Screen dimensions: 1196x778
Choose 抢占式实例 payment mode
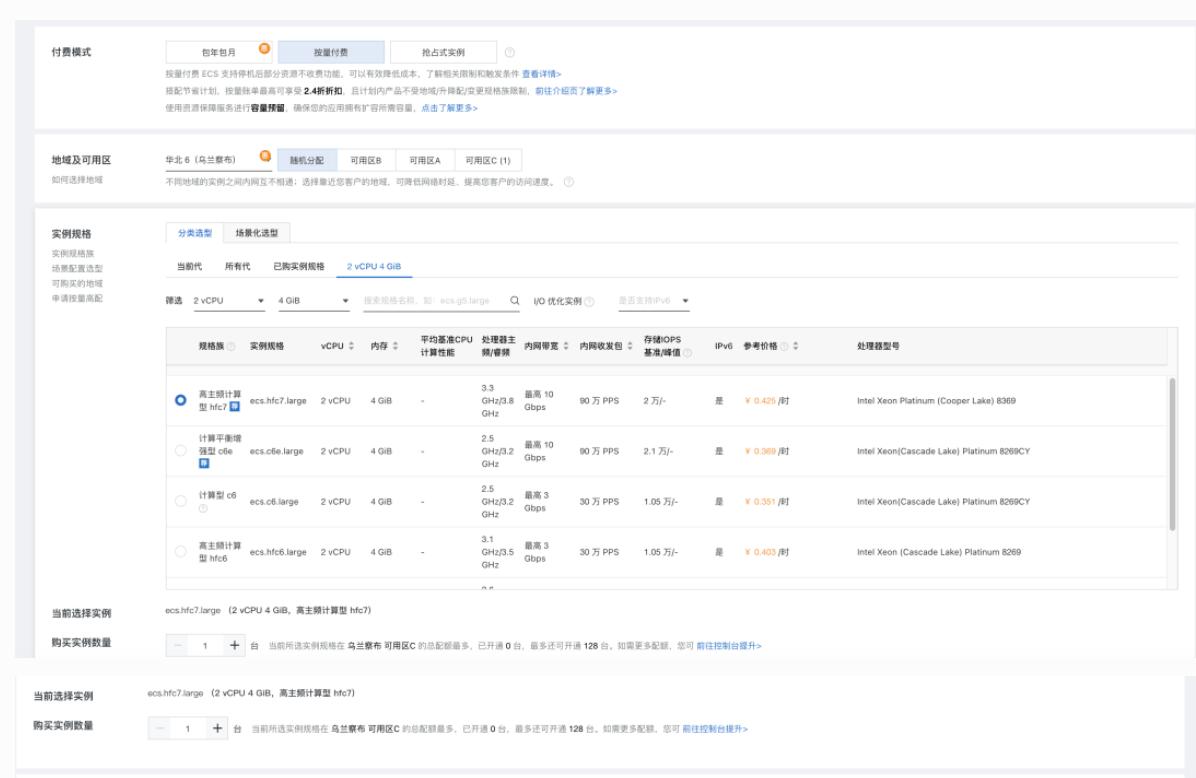coord(443,53)
